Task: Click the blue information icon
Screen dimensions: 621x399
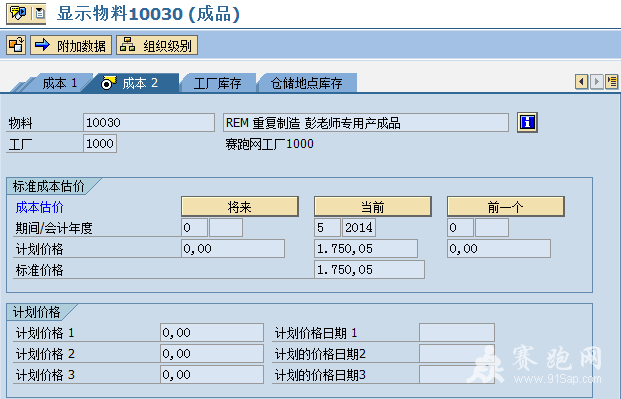Action: (x=527, y=122)
